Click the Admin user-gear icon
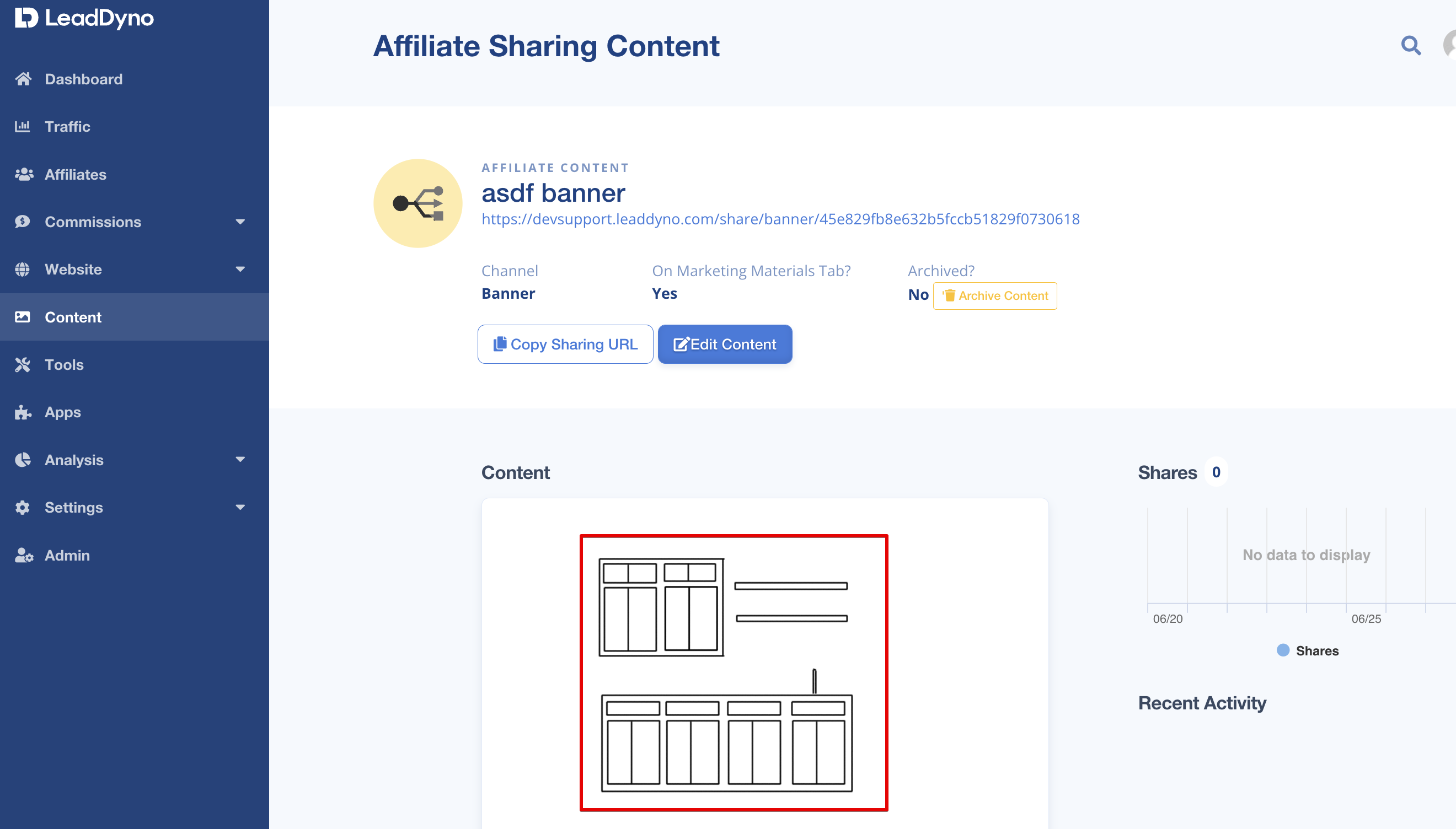This screenshot has width=1456, height=829. [x=24, y=555]
